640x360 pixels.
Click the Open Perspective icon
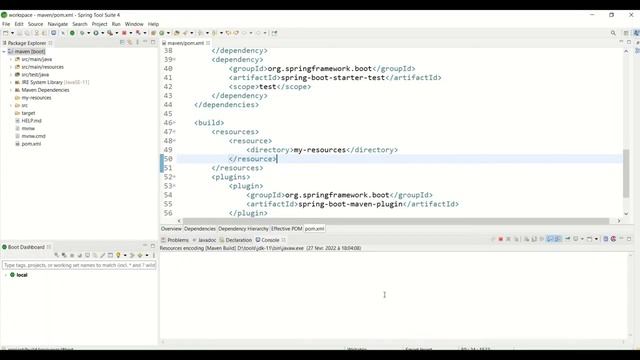(x=626, y=33)
